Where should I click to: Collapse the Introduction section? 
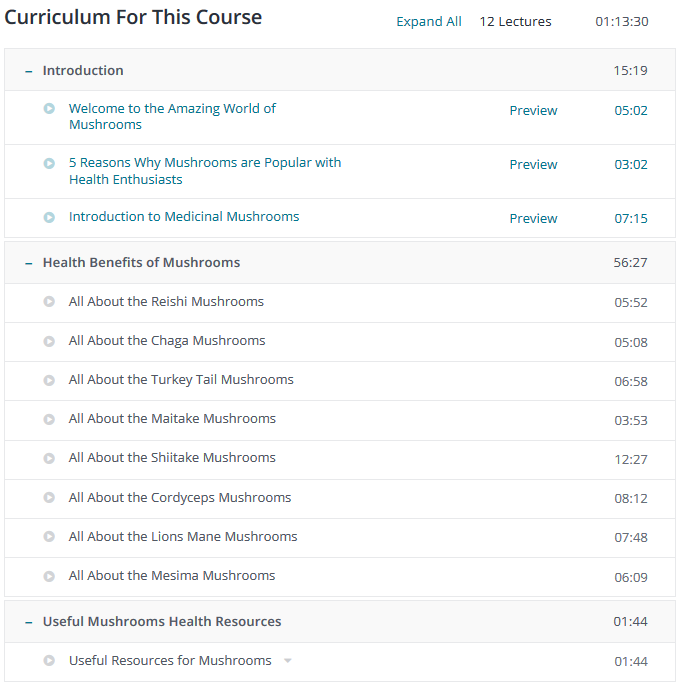(28, 71)
